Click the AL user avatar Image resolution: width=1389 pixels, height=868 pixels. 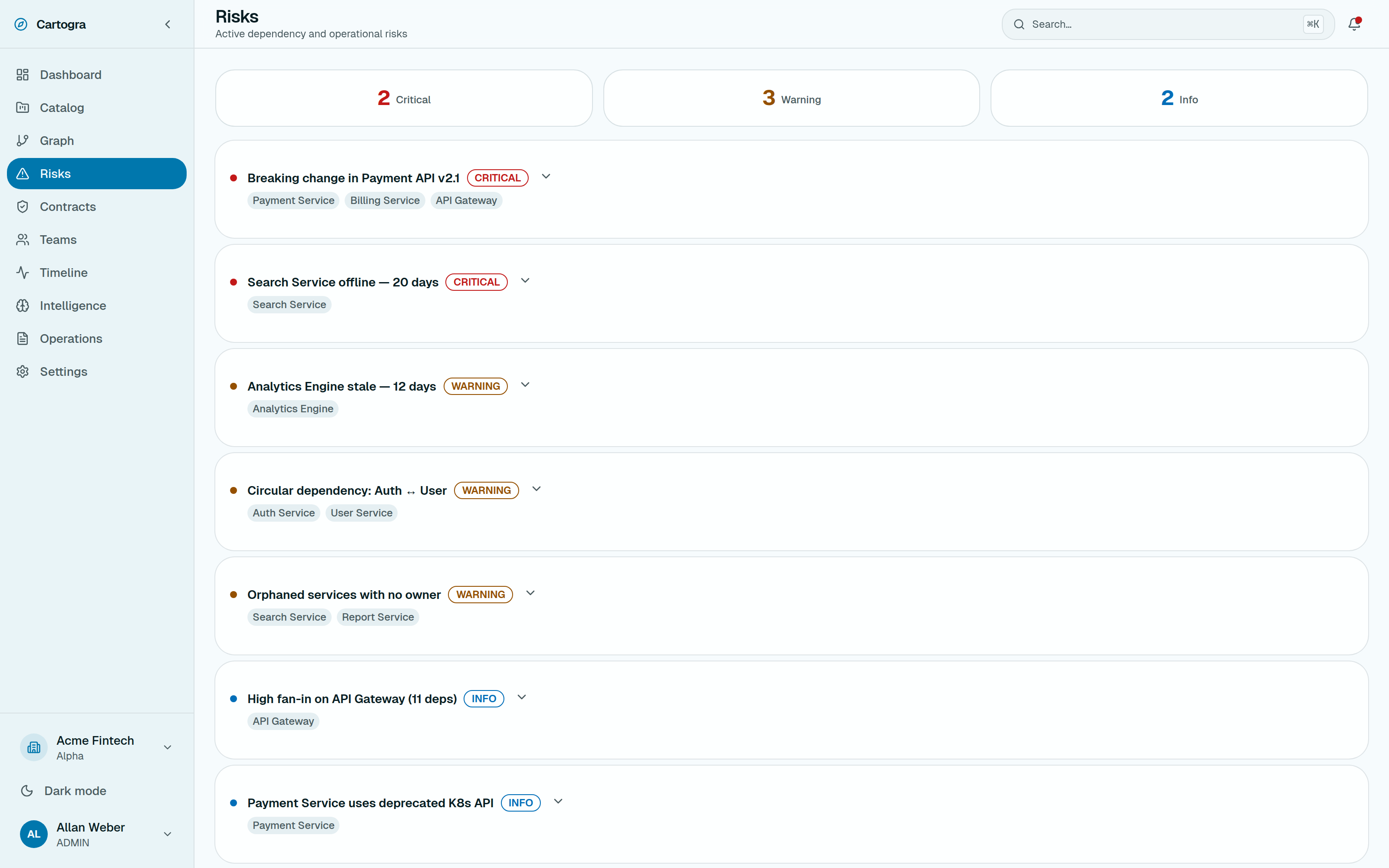click(x=34, y=834)
